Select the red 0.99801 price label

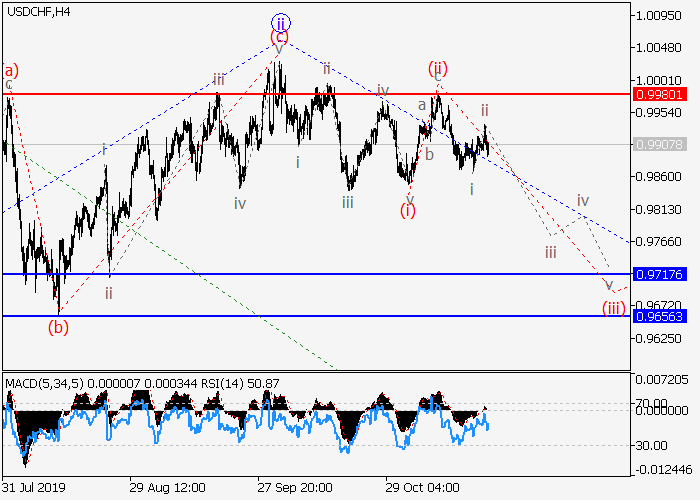(659, 94)
